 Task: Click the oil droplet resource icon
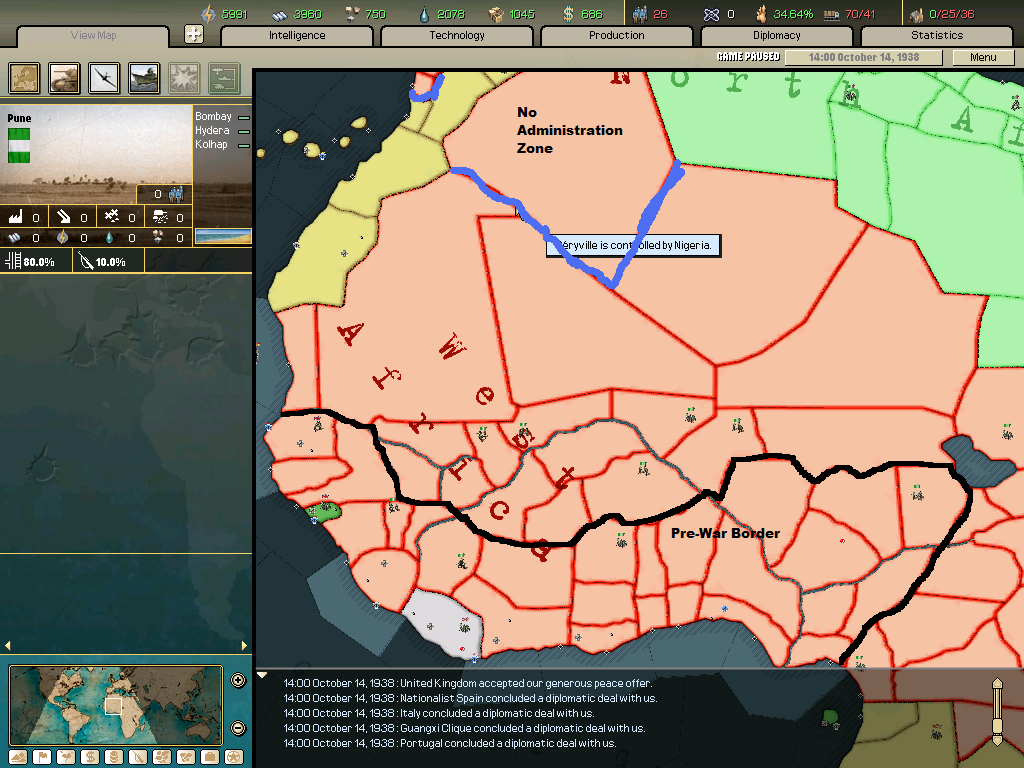pos(424,14)
